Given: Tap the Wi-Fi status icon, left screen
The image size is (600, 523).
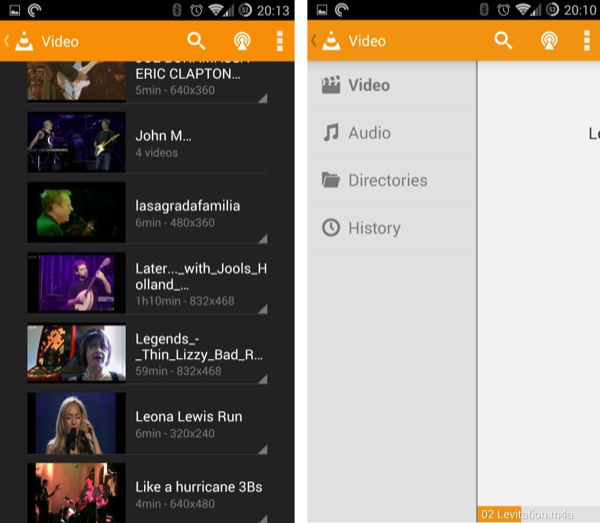Looking at the screenshot, I should 215,10.
